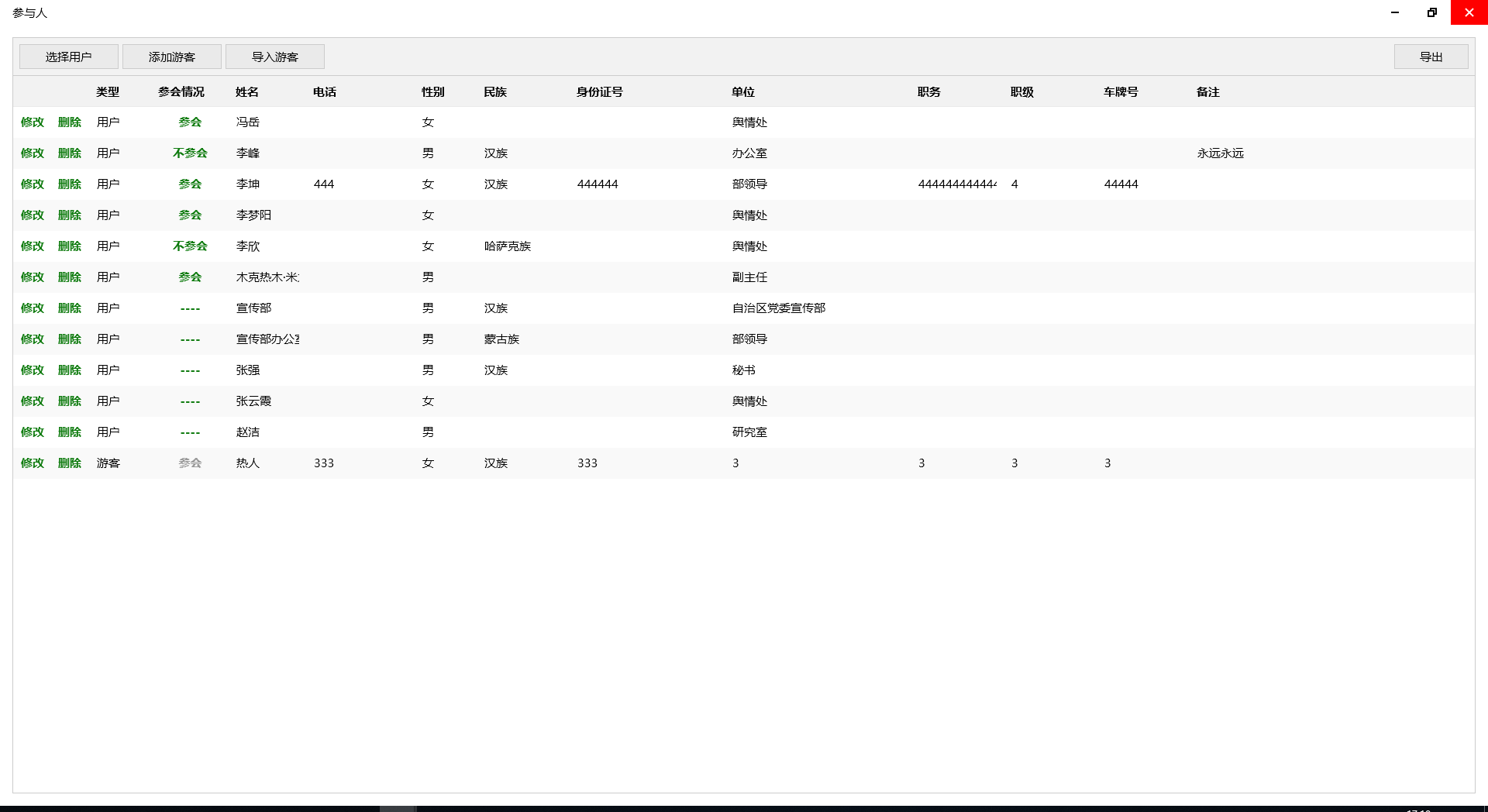This screenshot has width=1488, height=812.
Task: Click the 选择用户 button
Action: click(68, 57)
